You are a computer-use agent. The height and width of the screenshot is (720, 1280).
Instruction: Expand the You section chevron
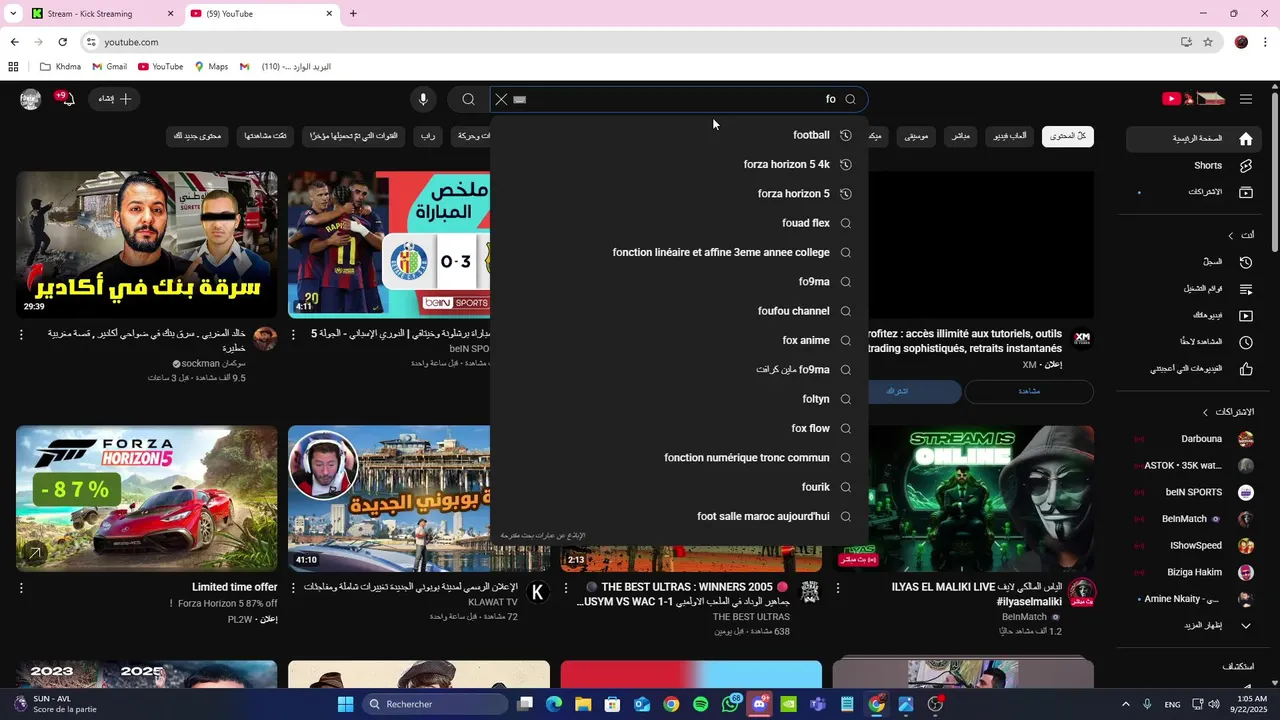1230,235
